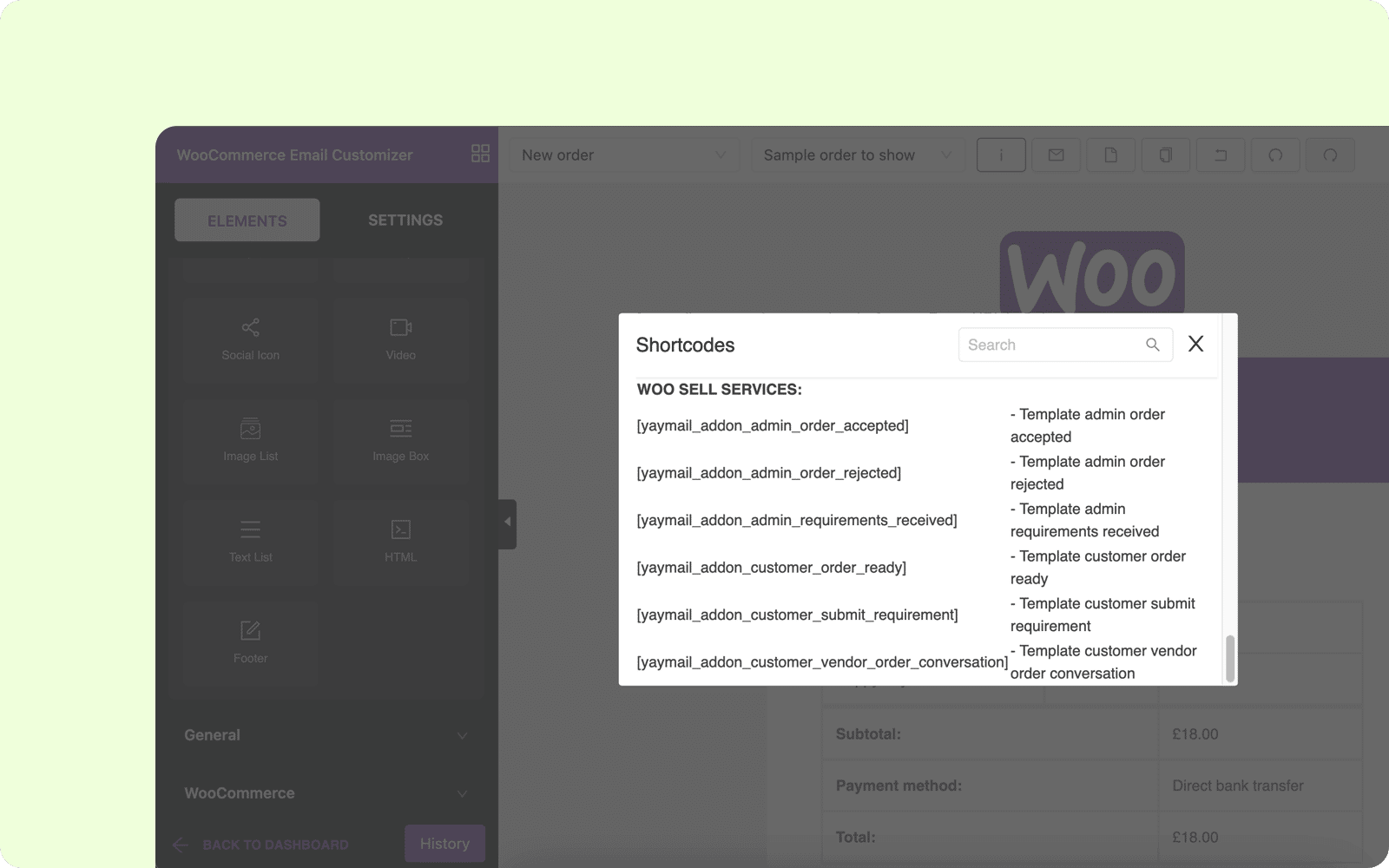
Task: Click the 'Total:' label in order table
Action: pos(855,838)
